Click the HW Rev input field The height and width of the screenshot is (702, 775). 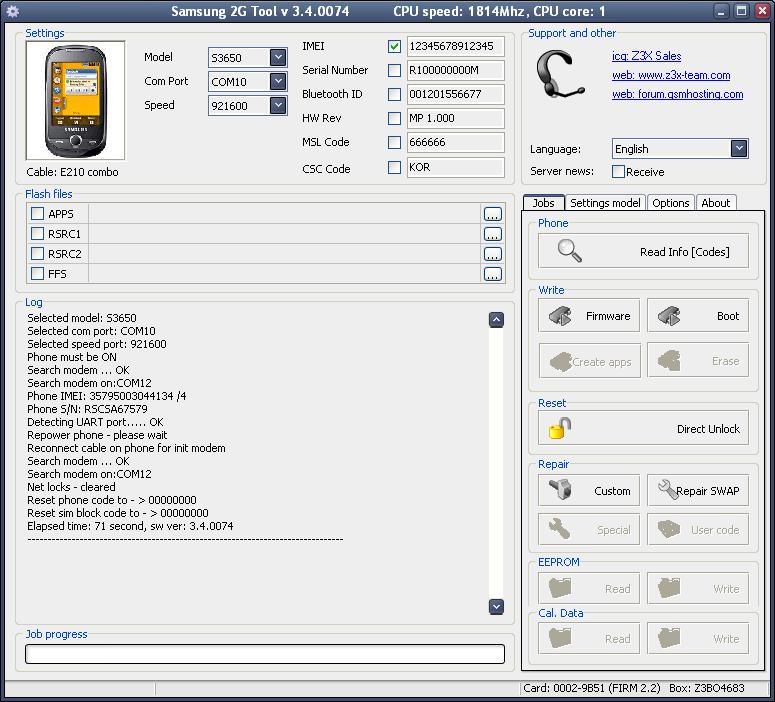(455, 118)
